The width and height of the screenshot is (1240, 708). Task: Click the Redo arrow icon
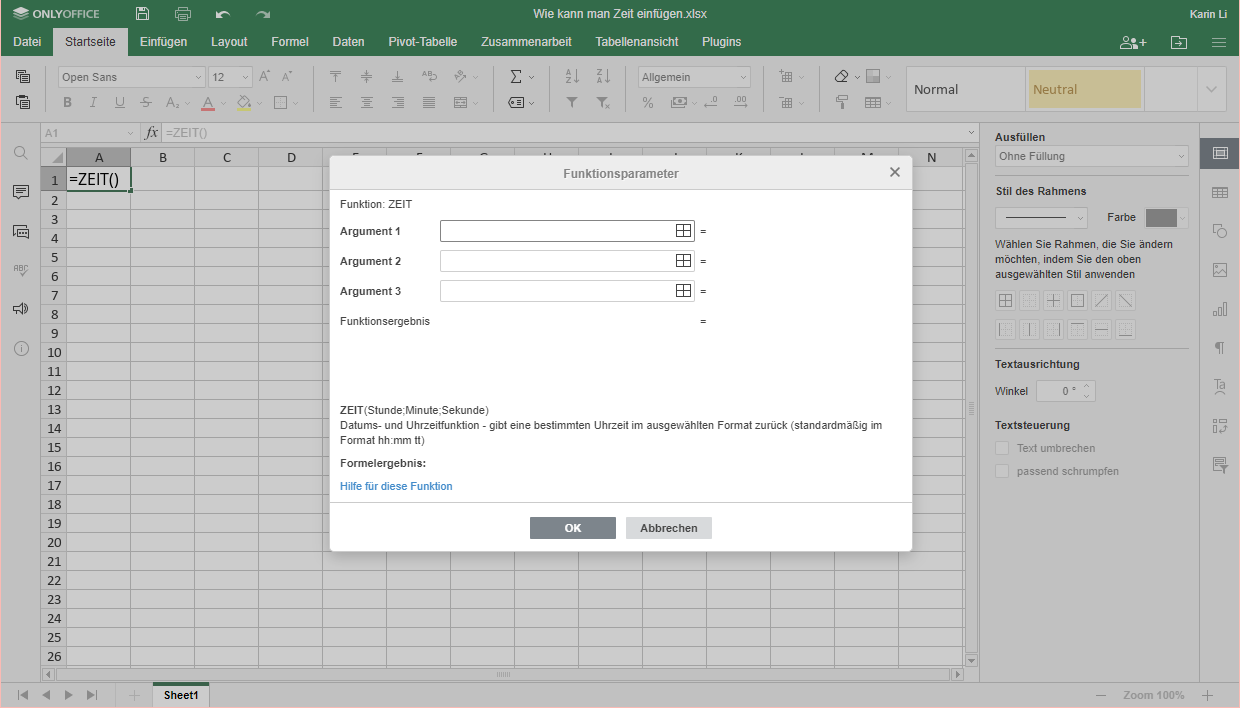(263, 14)
